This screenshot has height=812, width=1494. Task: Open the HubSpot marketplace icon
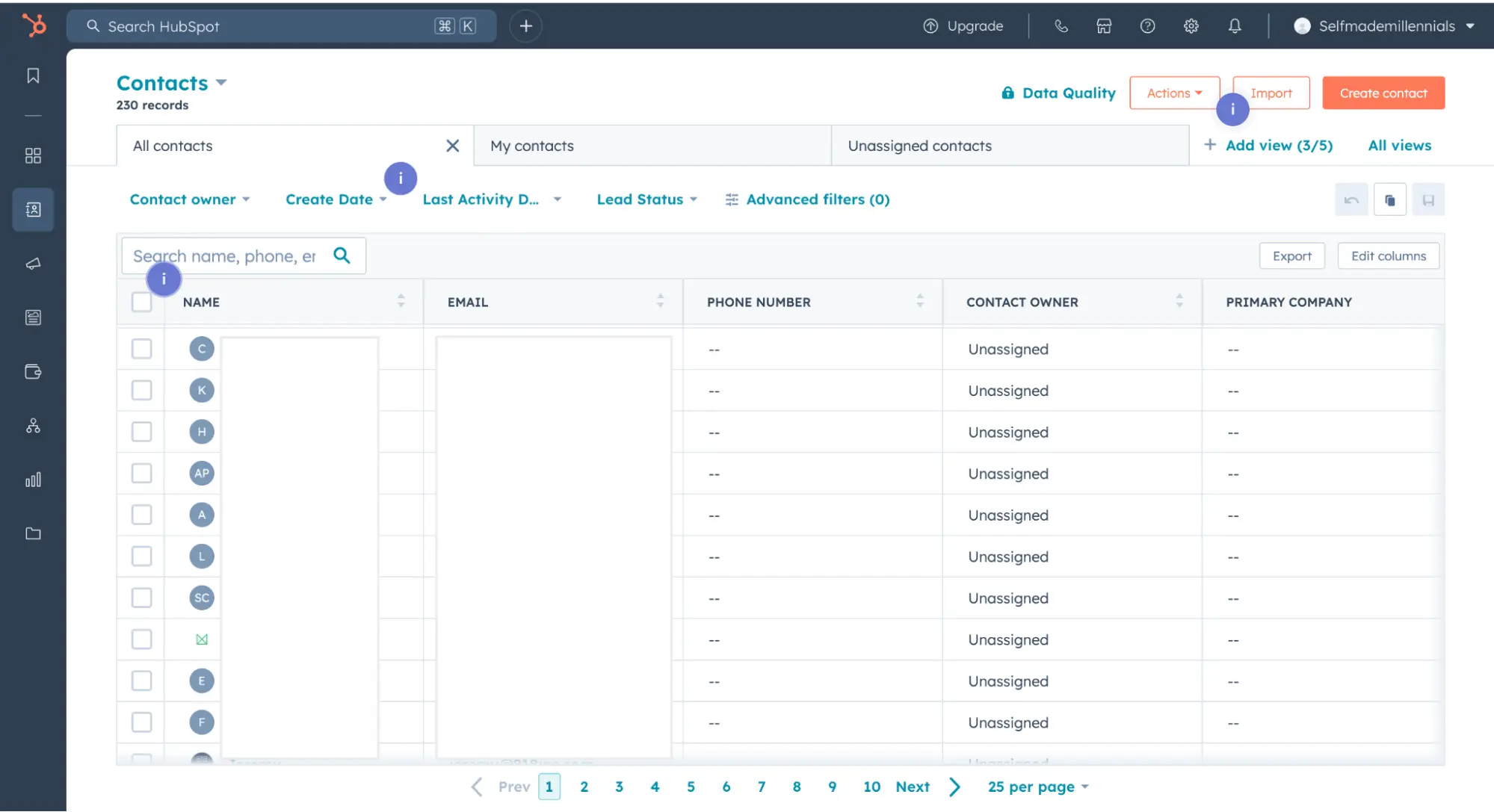point(1104,25)
